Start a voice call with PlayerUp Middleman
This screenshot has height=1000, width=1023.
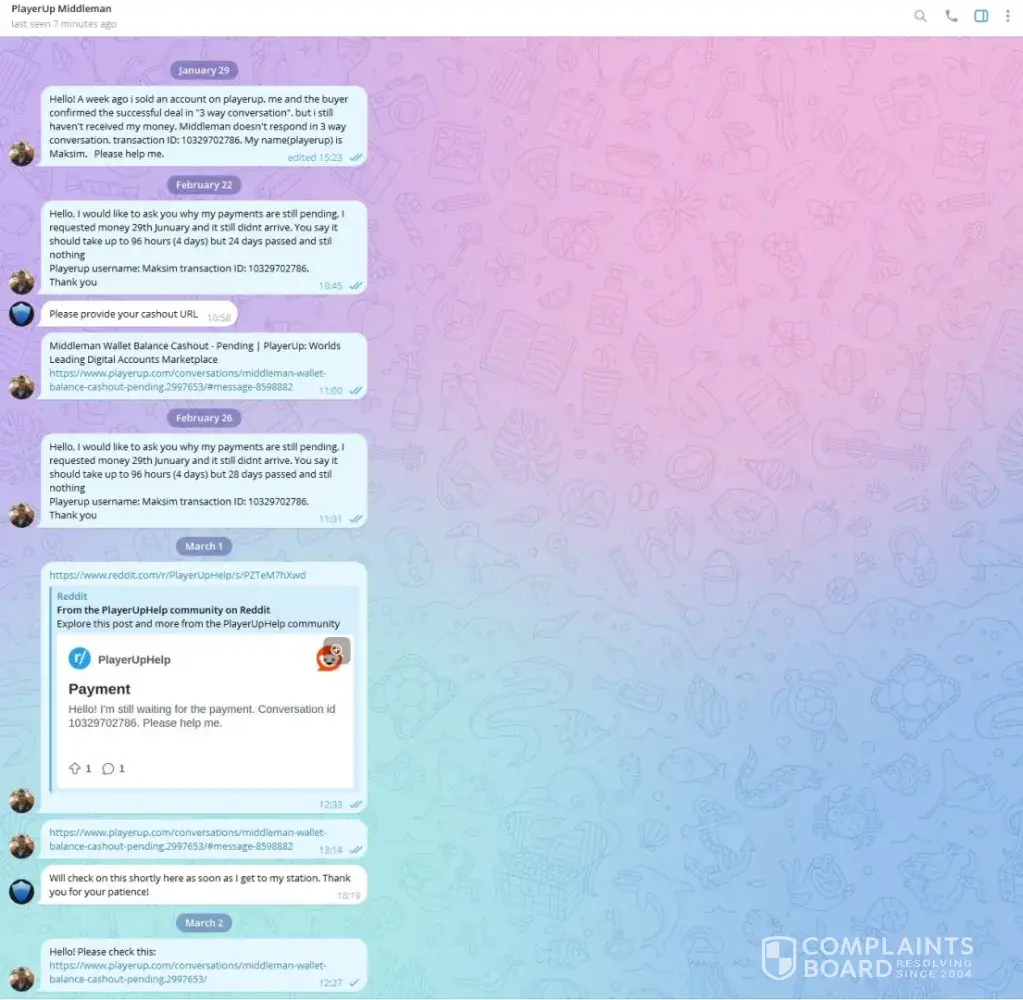click(951, 16)
